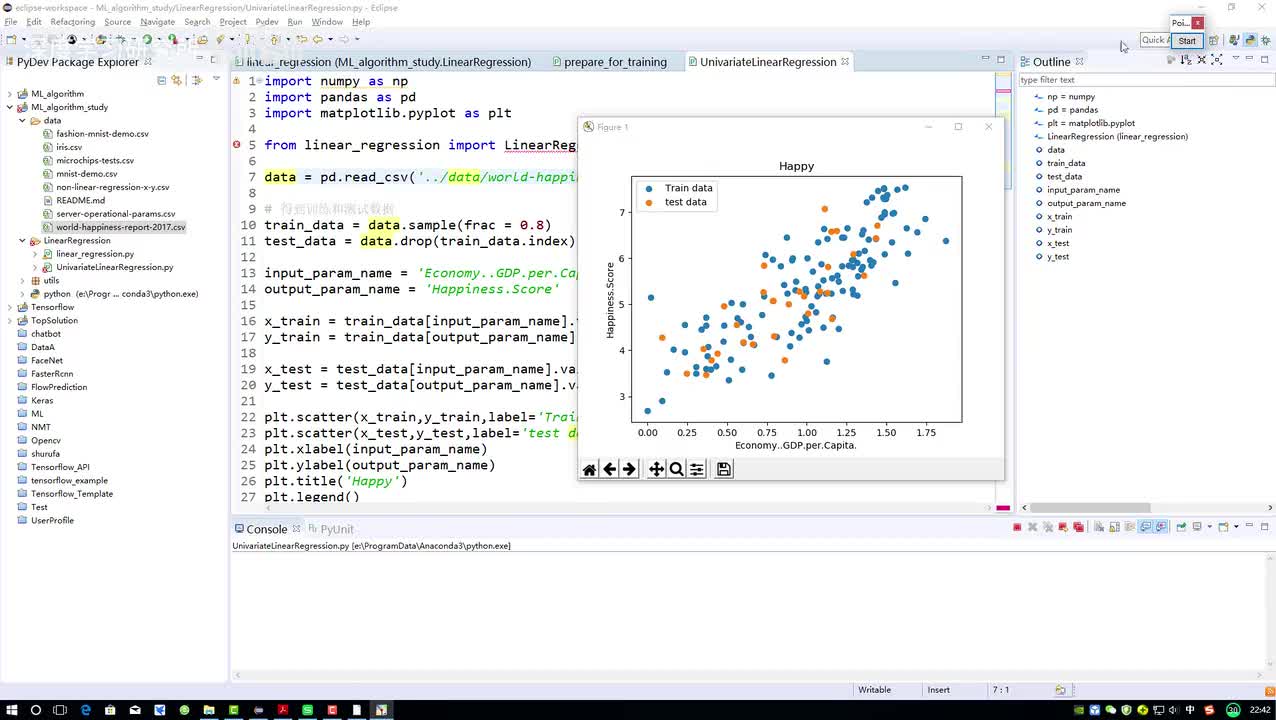Toggle the Pan tool in figure toolbar
1276x720 pixels.
(x=656, y=469)
